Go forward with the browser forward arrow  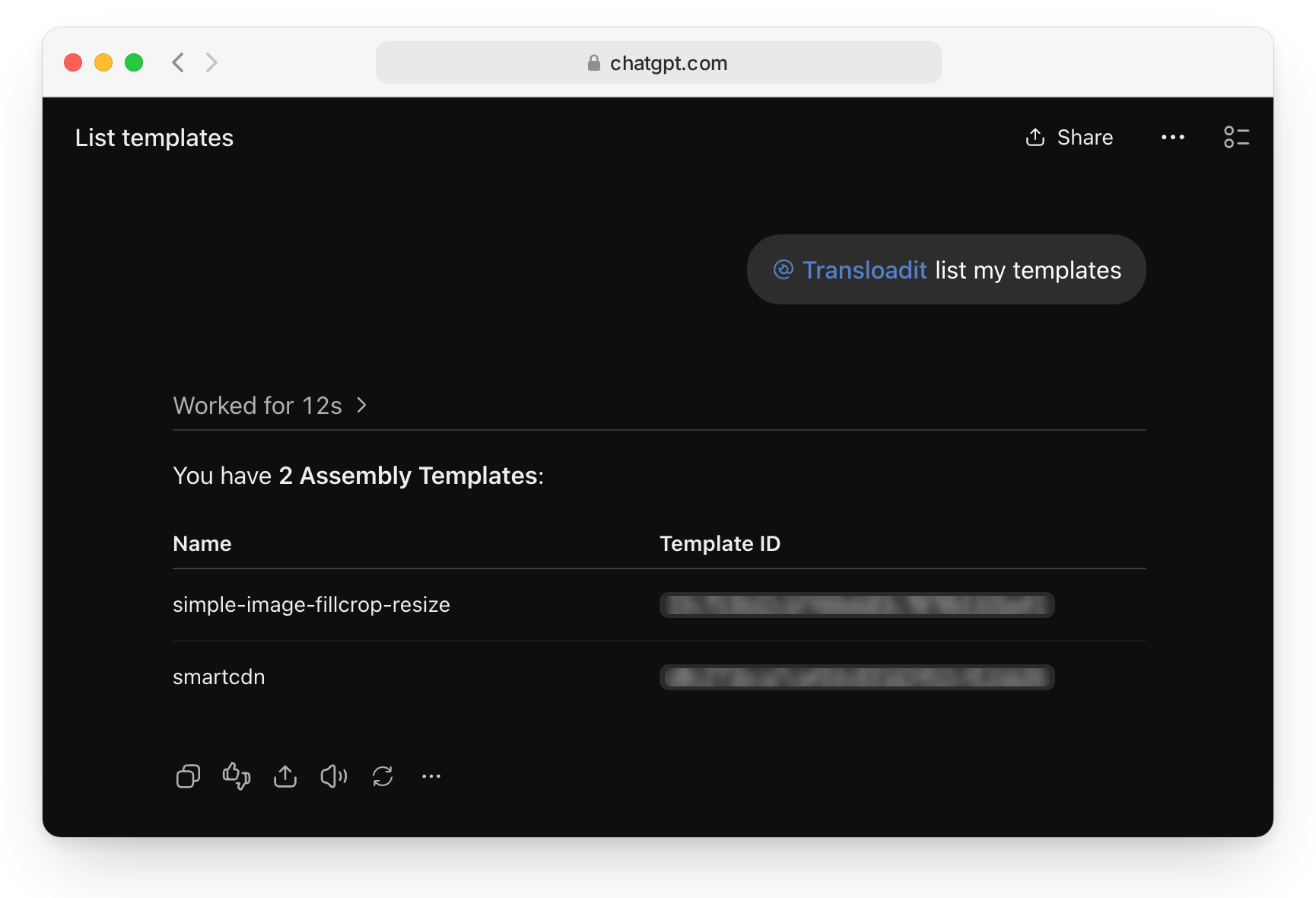tap(211, 62)
